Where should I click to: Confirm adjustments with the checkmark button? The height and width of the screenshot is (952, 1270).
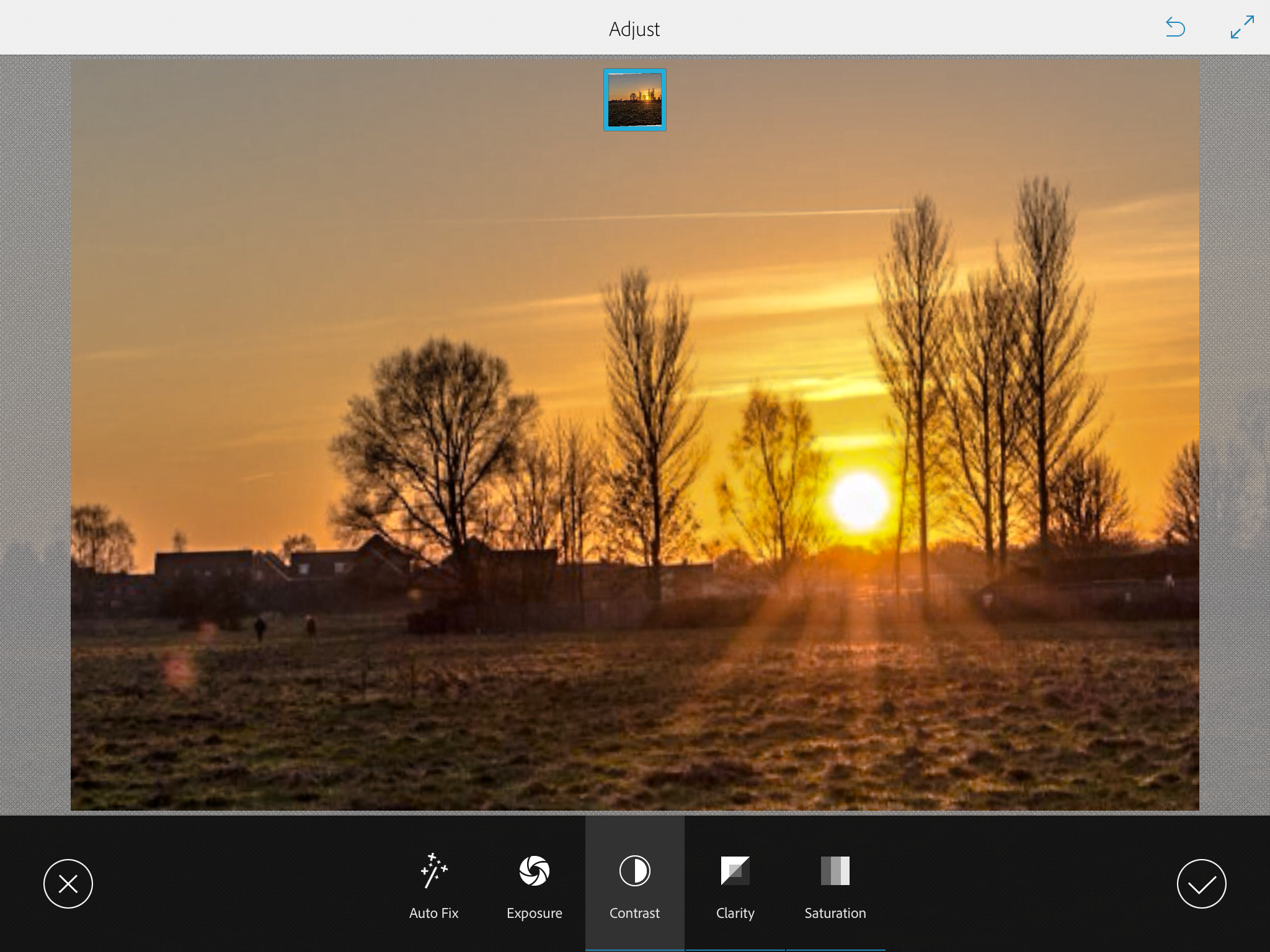[x=1201, y=884]
